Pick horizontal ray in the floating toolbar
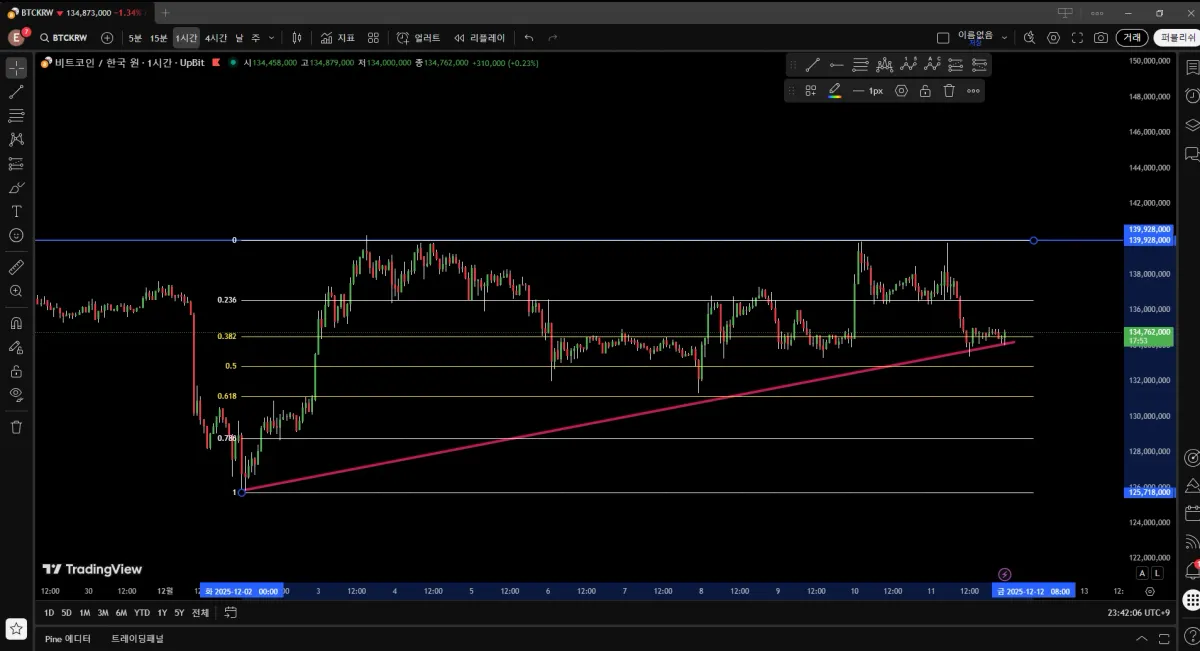Screen dimensions: 1200x651 [x=836, y=65]
